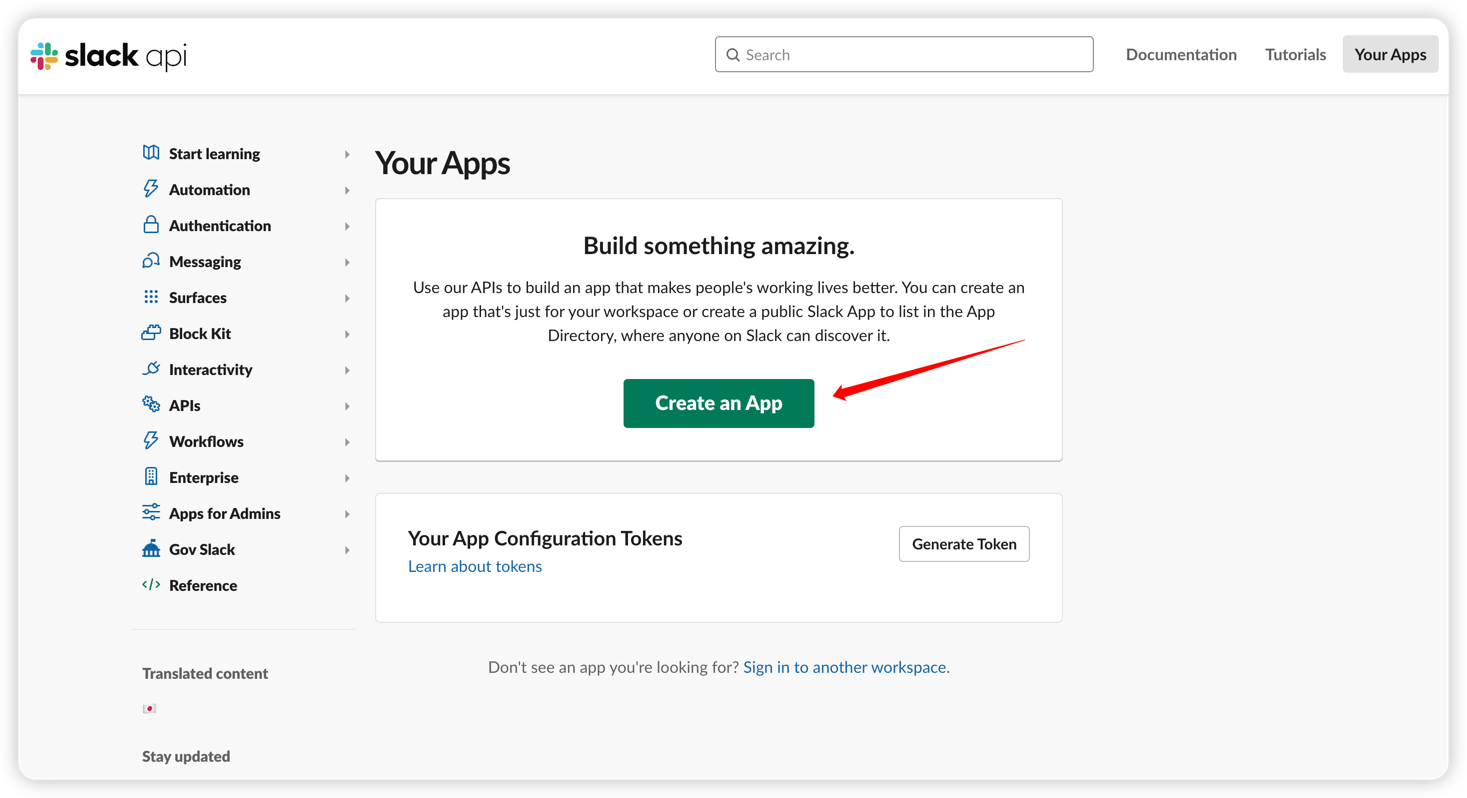Screen dimensions: 1467x798
Task: Click the Automation lightning bolt icon
Action: (151, 189)
